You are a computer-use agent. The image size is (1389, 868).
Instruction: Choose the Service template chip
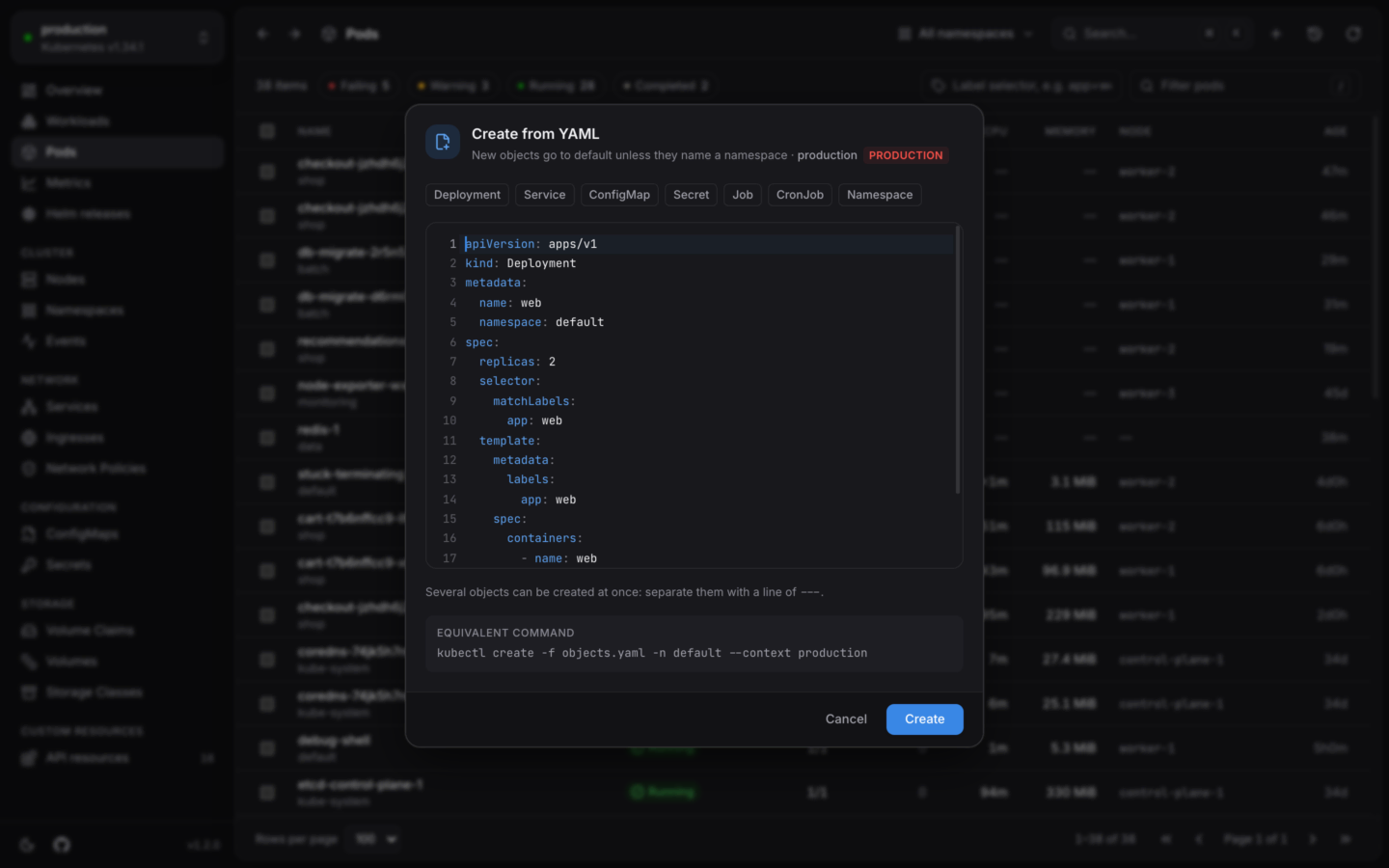(545, 195)
